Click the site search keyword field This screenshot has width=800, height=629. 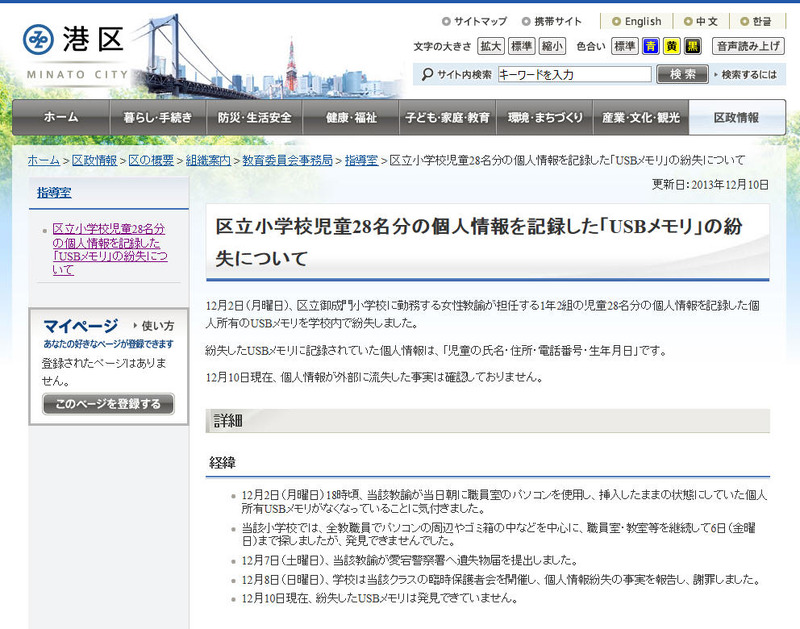tap(574, 74)
